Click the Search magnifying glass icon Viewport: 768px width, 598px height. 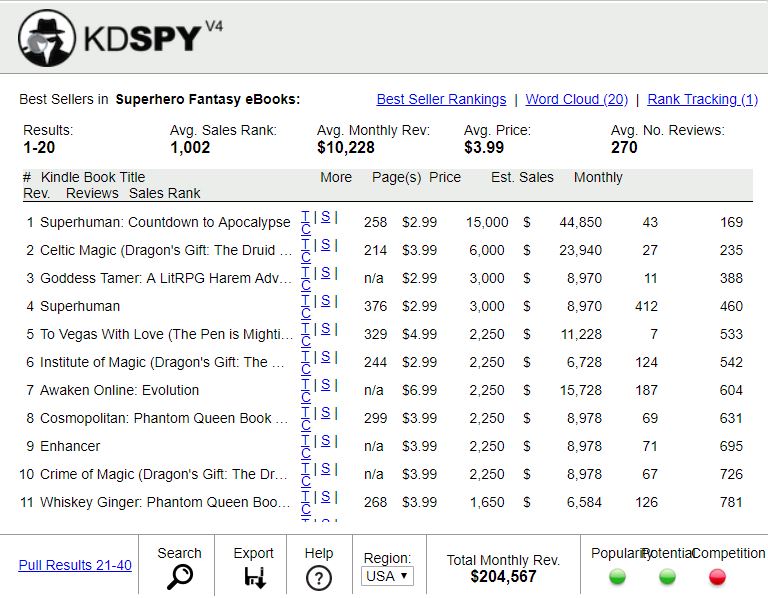point(179,577)
